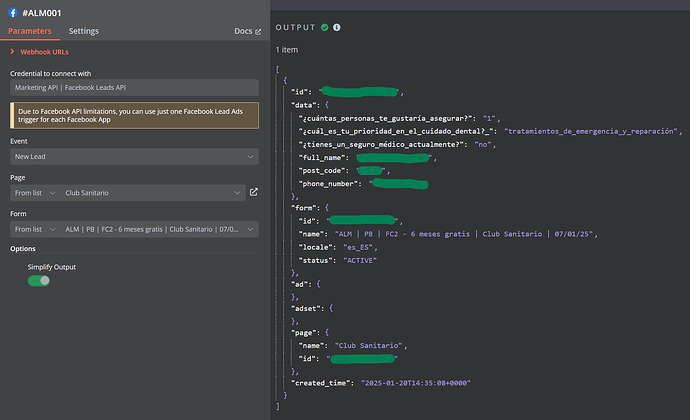Open the Club Sanitario page dropdown
Screen dimensions: 690x420
click(x=153, y=193)
